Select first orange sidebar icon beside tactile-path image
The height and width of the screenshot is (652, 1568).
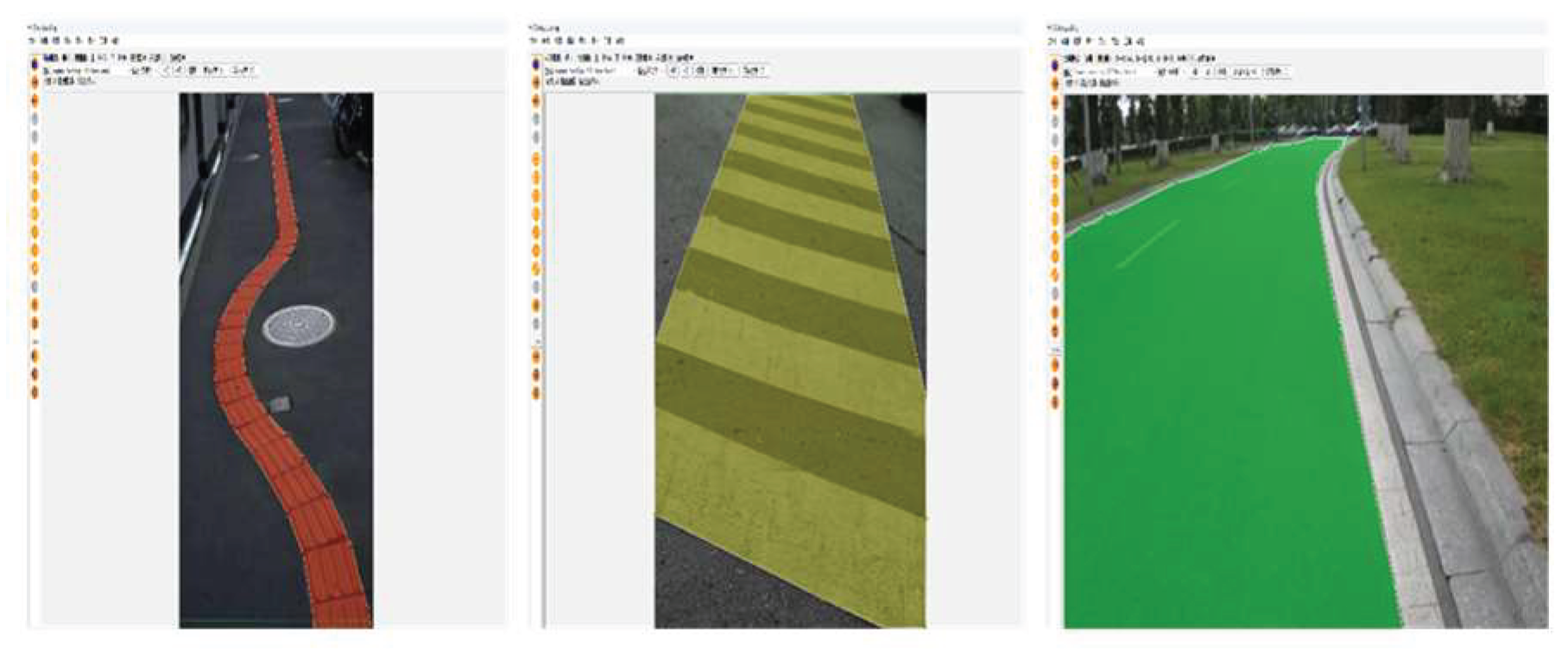(35, 82)
